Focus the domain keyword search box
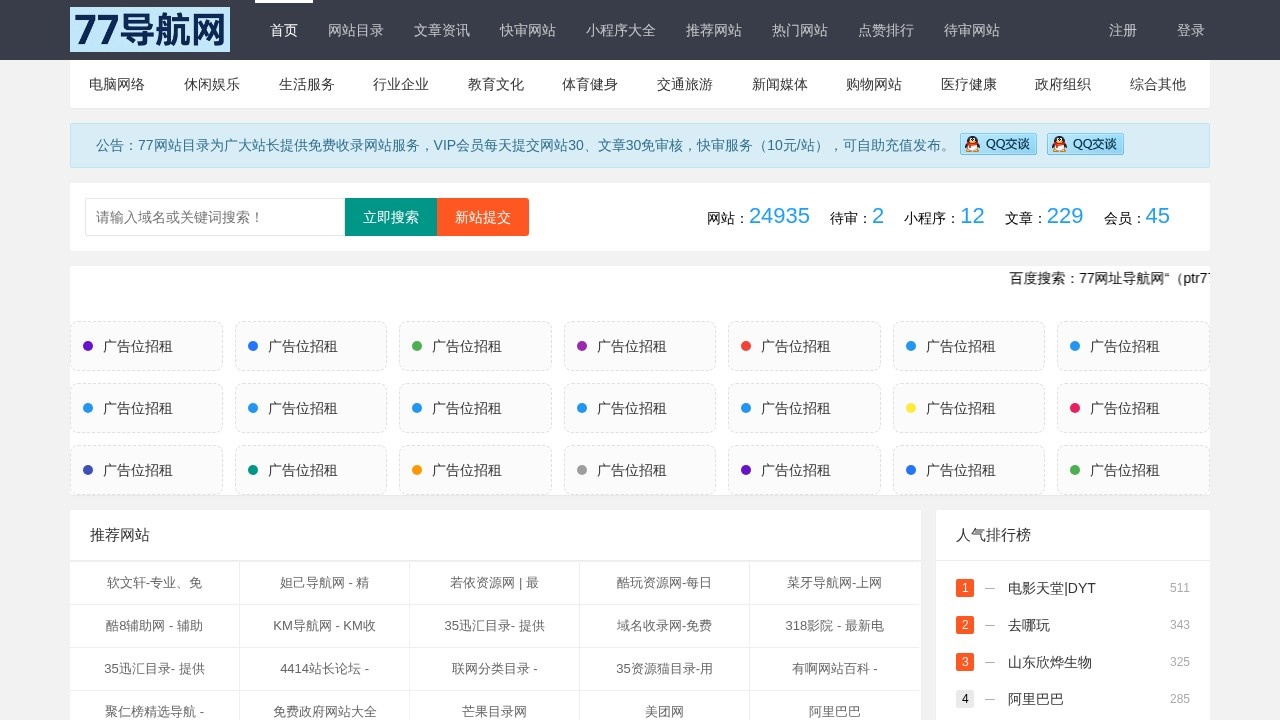This screenshot has height=720, width=1280. [x=215, y=217]
